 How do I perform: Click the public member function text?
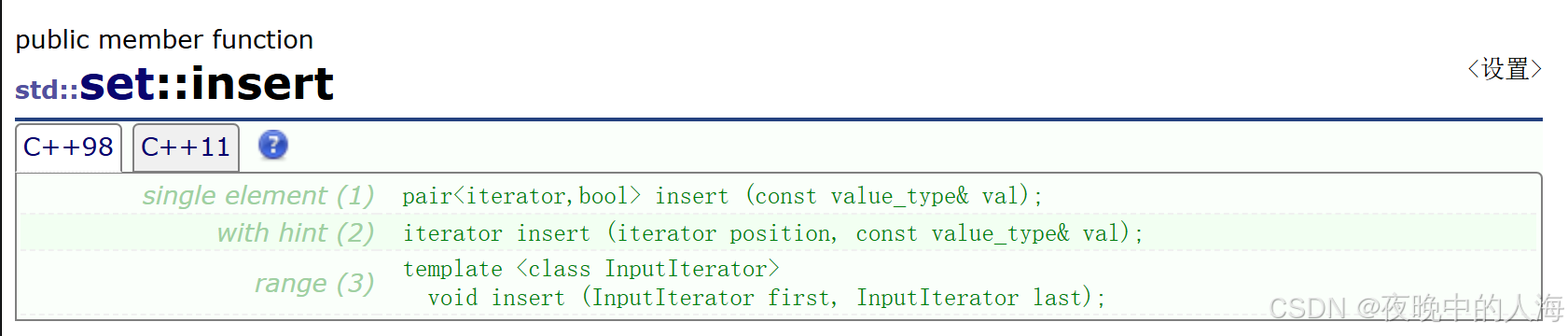tap(164, 39)
